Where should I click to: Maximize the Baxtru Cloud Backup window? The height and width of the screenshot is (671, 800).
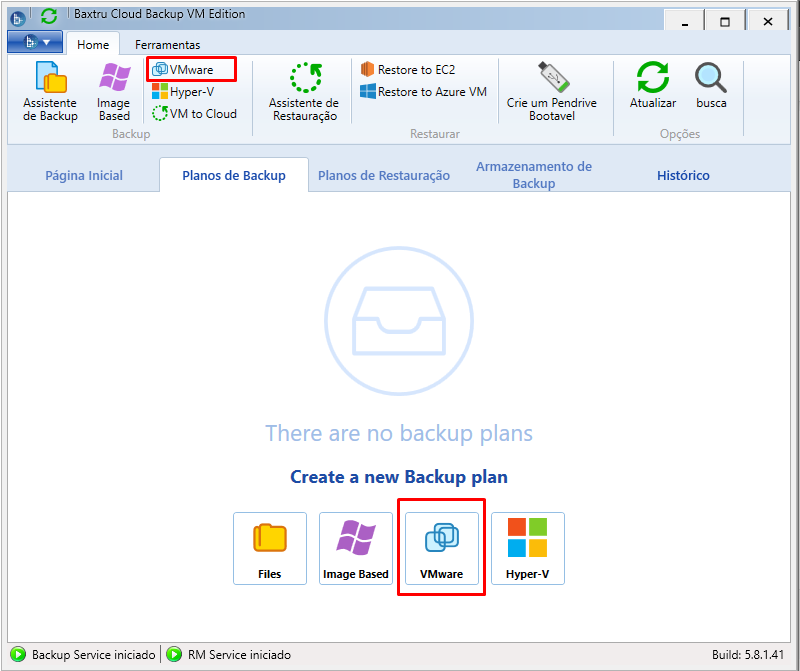[x=724, y=21]
